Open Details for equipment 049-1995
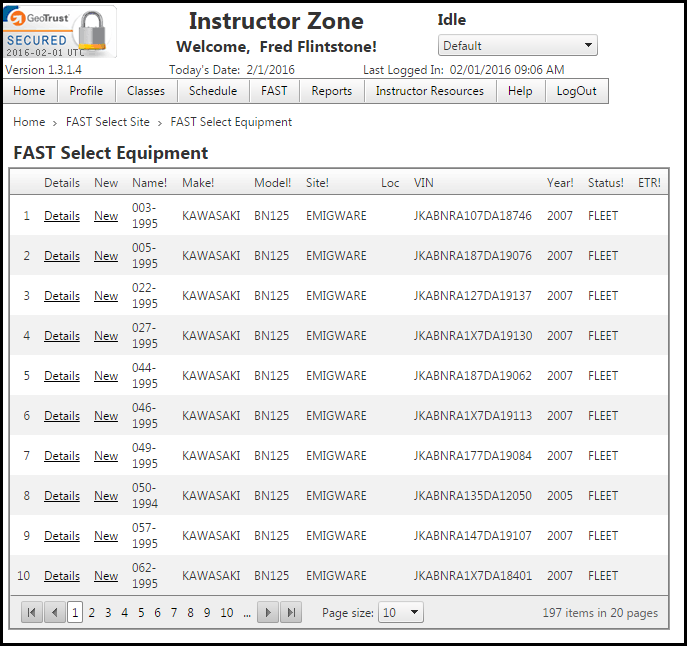 (62, 456)
